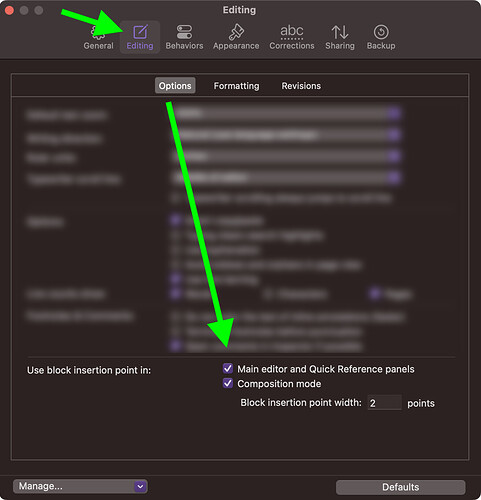The image size is (481, 500).
Task: Uncheck the Composition mode checkbox
Action: (x=228, y=383)
